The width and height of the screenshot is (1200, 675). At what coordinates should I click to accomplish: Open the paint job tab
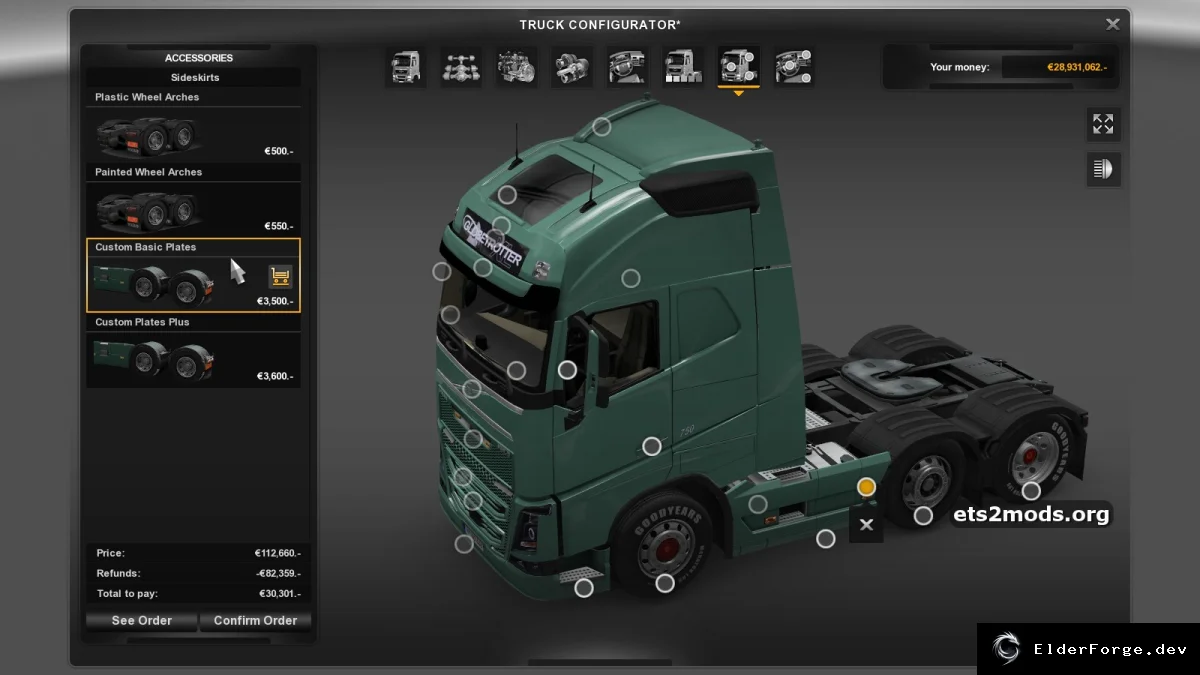click(683, 67)
